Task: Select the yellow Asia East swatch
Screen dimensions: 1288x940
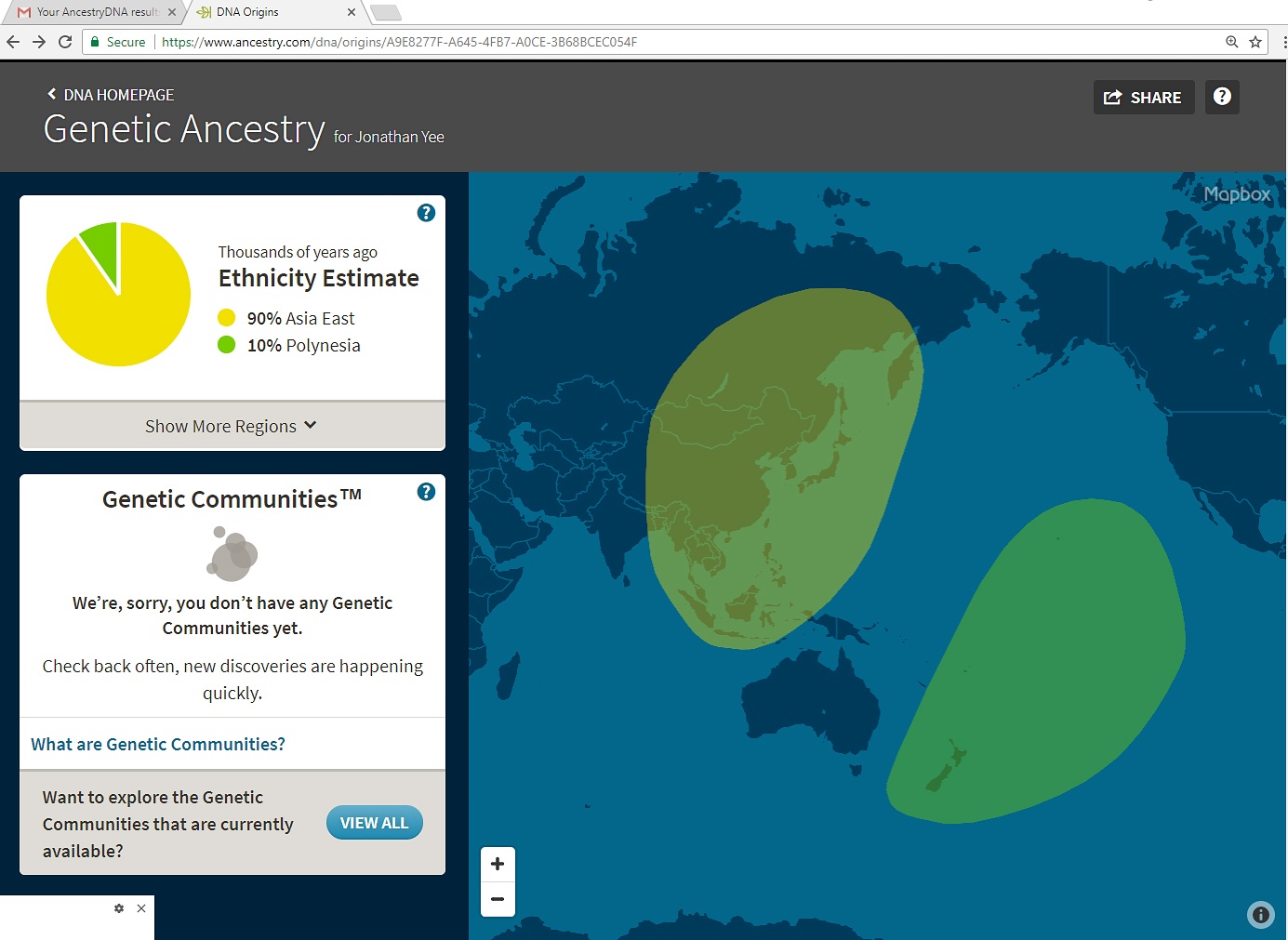Action: pos(226,318)
